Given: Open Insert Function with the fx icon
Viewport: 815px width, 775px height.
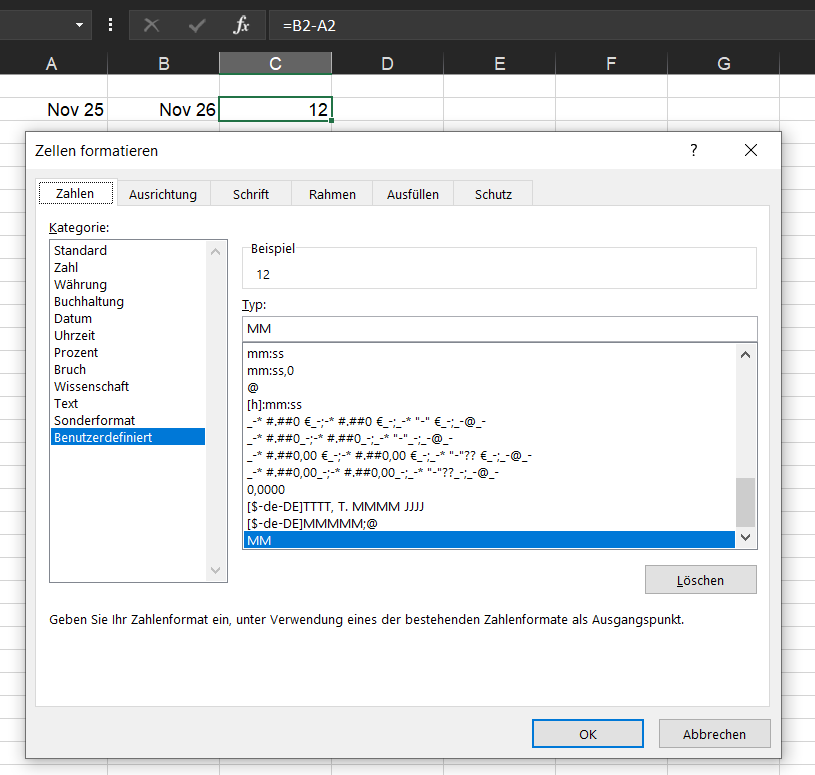Looking at the screenshot, I should coord(242,25).
